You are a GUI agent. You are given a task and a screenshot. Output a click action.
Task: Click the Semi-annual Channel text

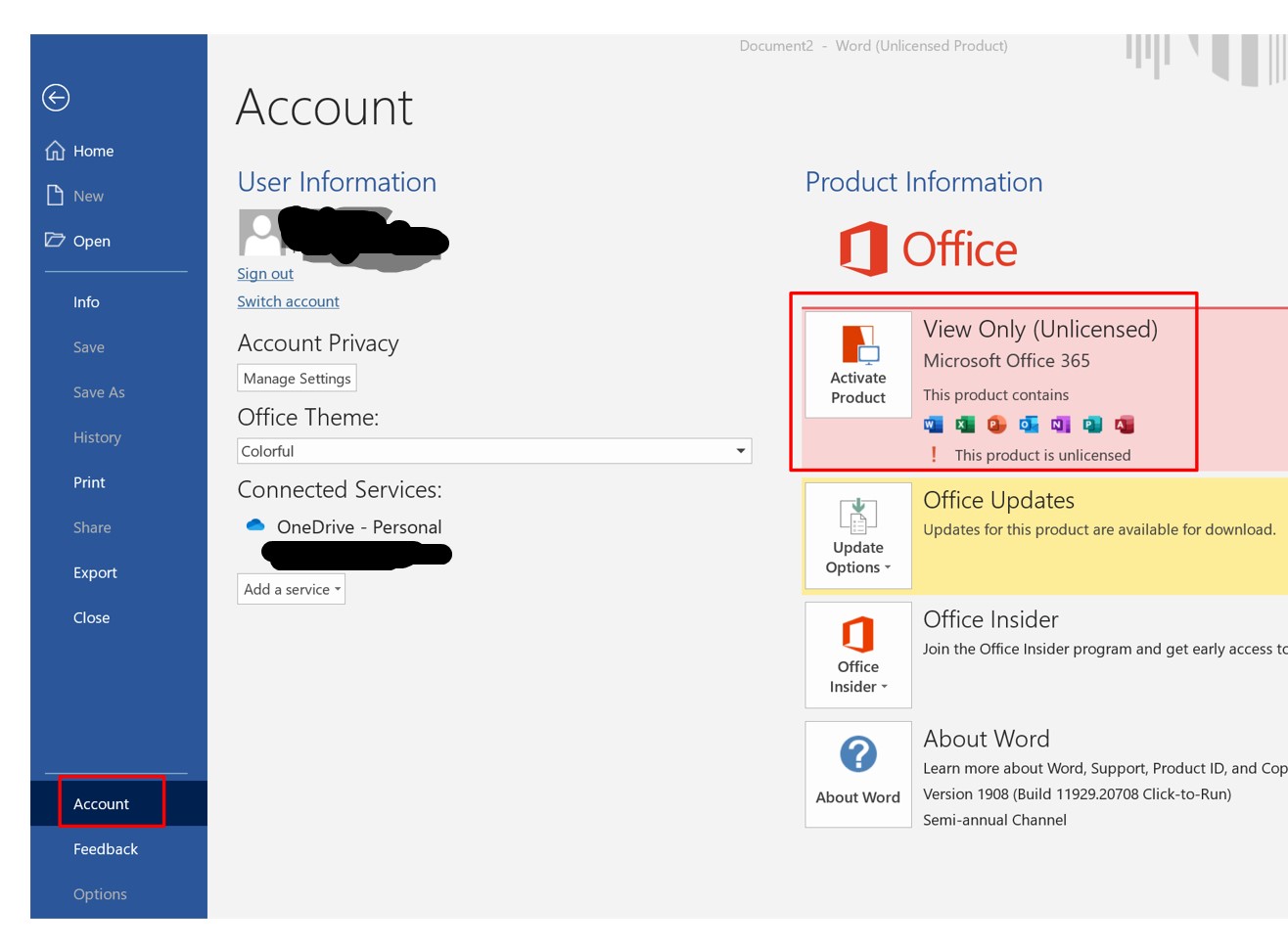(994, 820)
